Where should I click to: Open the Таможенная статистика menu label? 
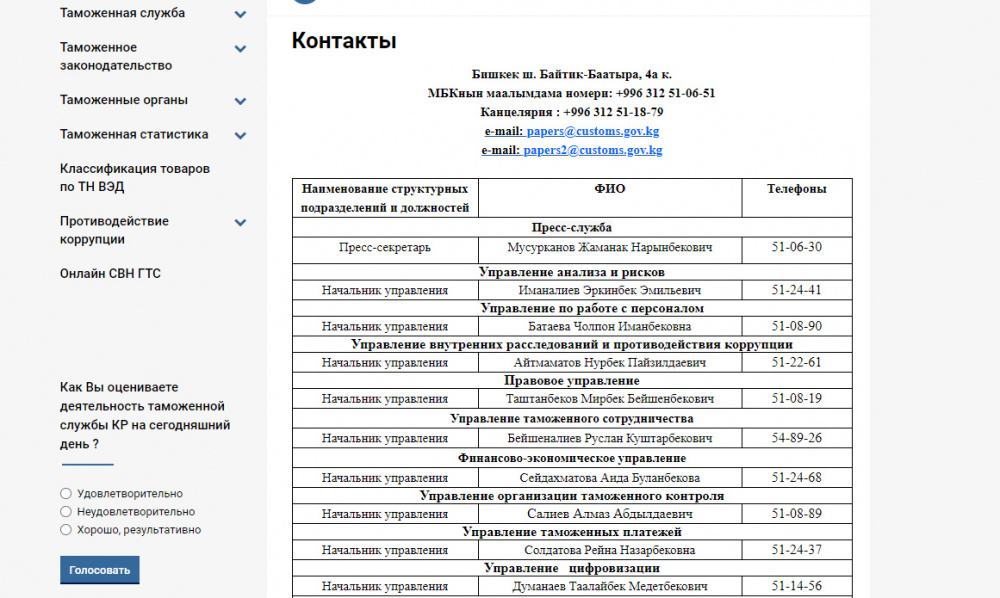pyautogui.click(x=134, y=134)
